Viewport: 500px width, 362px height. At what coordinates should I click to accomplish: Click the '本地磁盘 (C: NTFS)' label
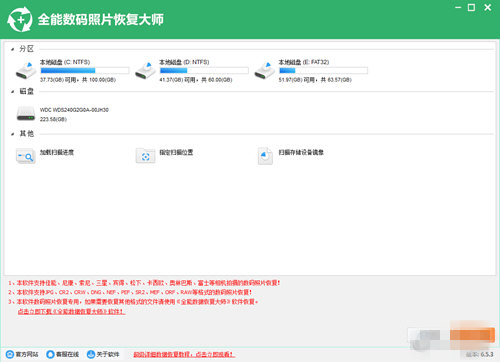click(x=65, y=62)
